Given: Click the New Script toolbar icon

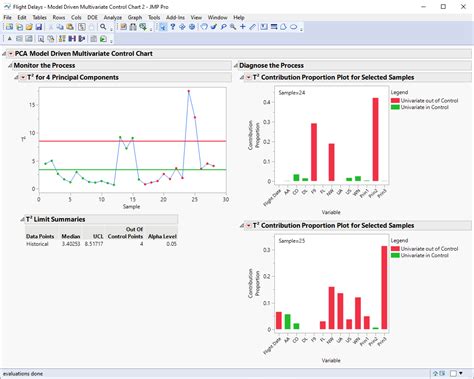Looking at the screenshot, I should 19,27.
